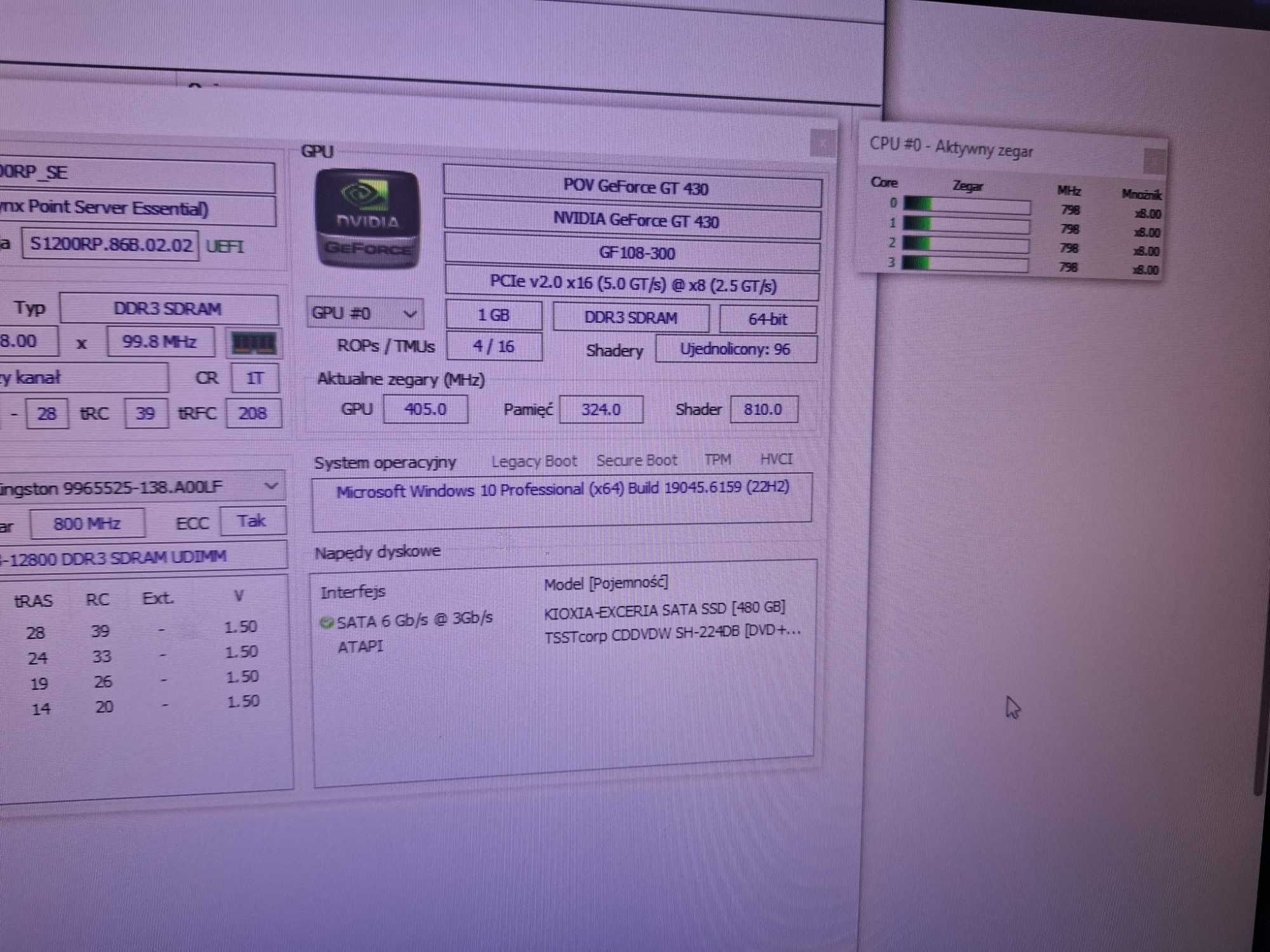Screen dimensions: 1270x952
Task: Click the Ujednolicony: 96 shaders field
Action: (736, 350)
